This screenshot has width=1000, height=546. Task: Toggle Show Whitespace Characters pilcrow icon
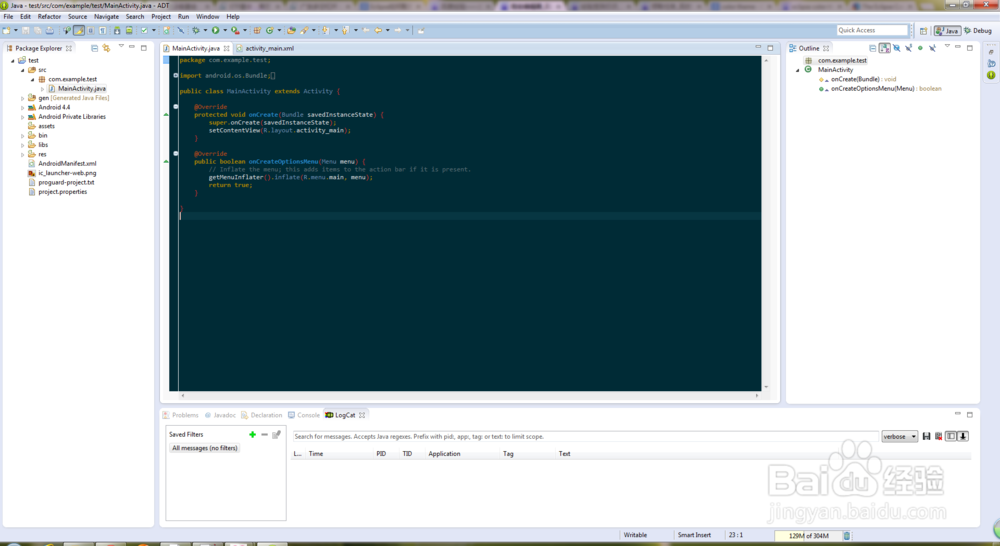point(102,30)
